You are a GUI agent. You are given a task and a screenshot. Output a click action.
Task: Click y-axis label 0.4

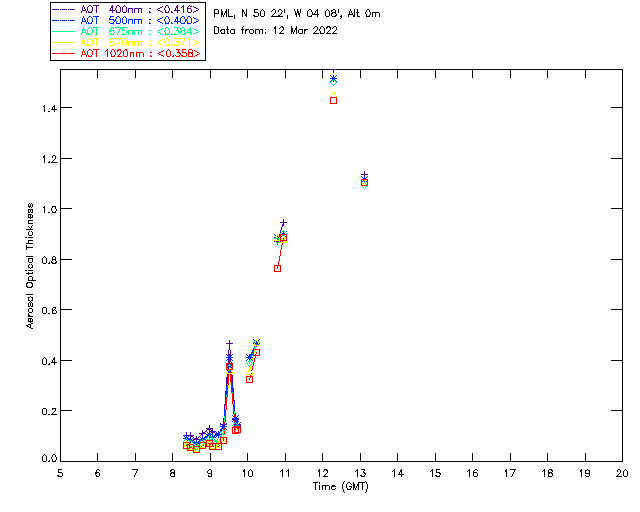point(49,361)
